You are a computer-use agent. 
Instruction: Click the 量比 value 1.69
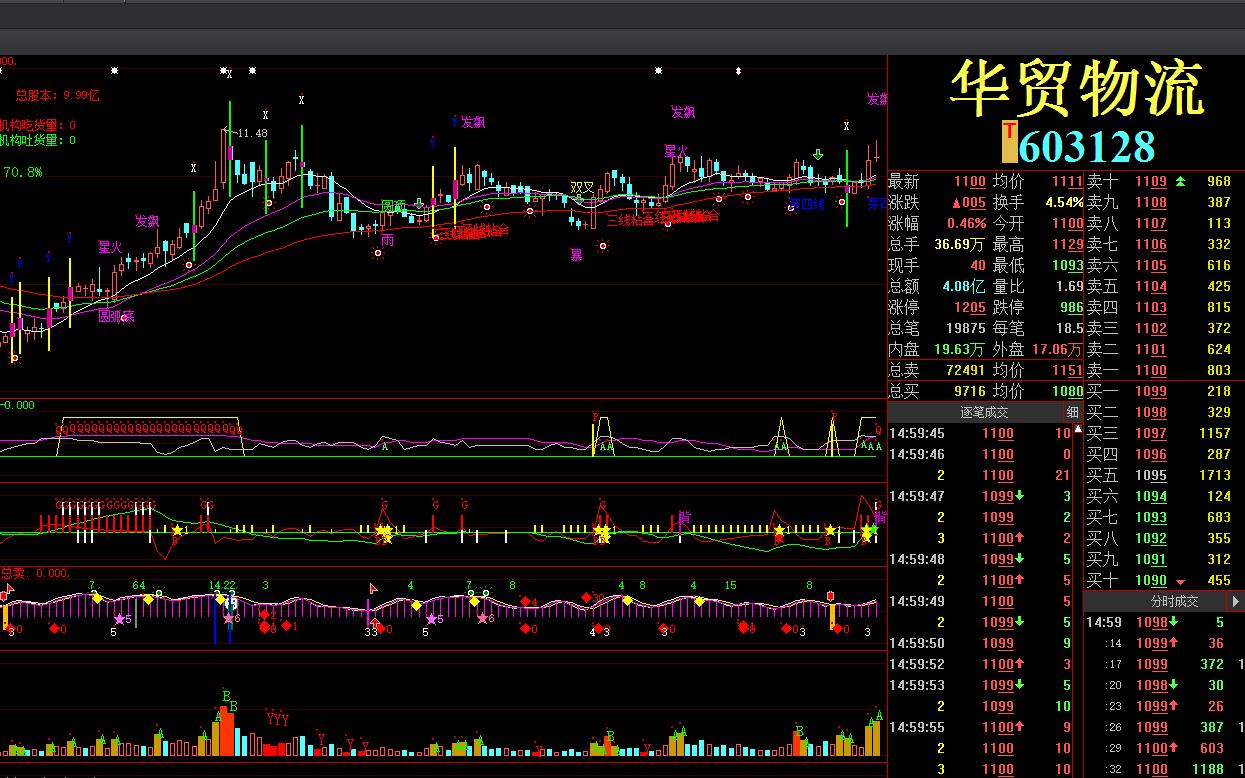pos(1069,286)
